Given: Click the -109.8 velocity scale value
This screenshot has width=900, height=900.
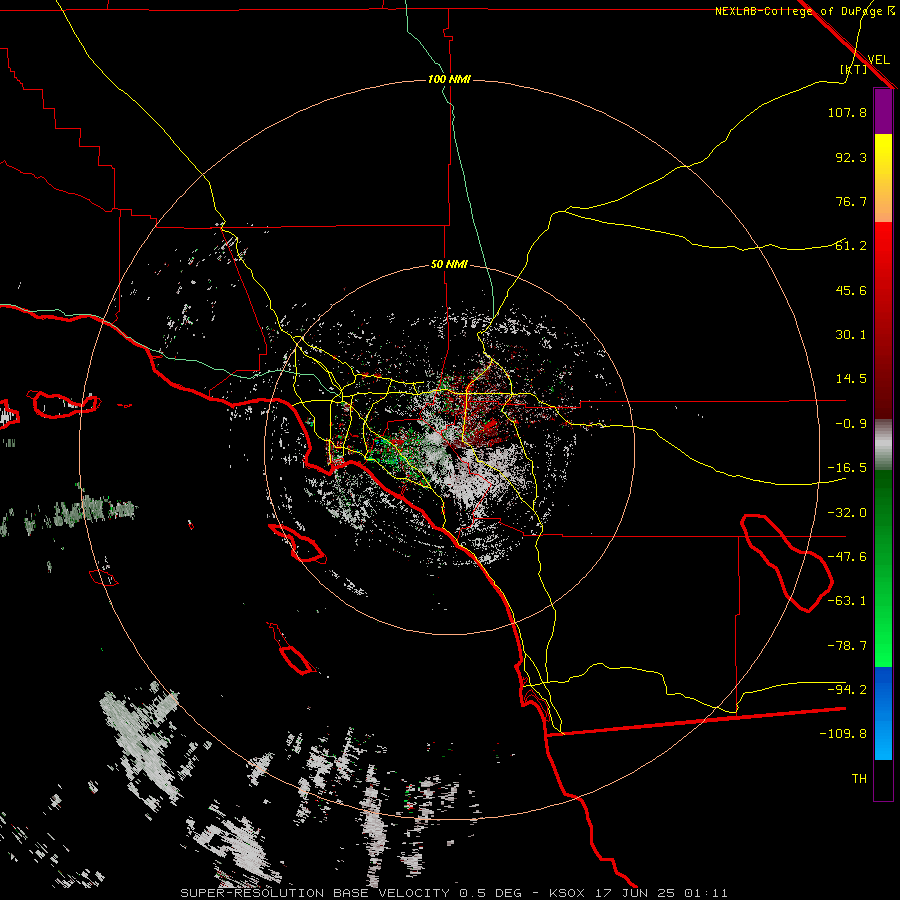Looking at the screenshot, I should 843,734.
